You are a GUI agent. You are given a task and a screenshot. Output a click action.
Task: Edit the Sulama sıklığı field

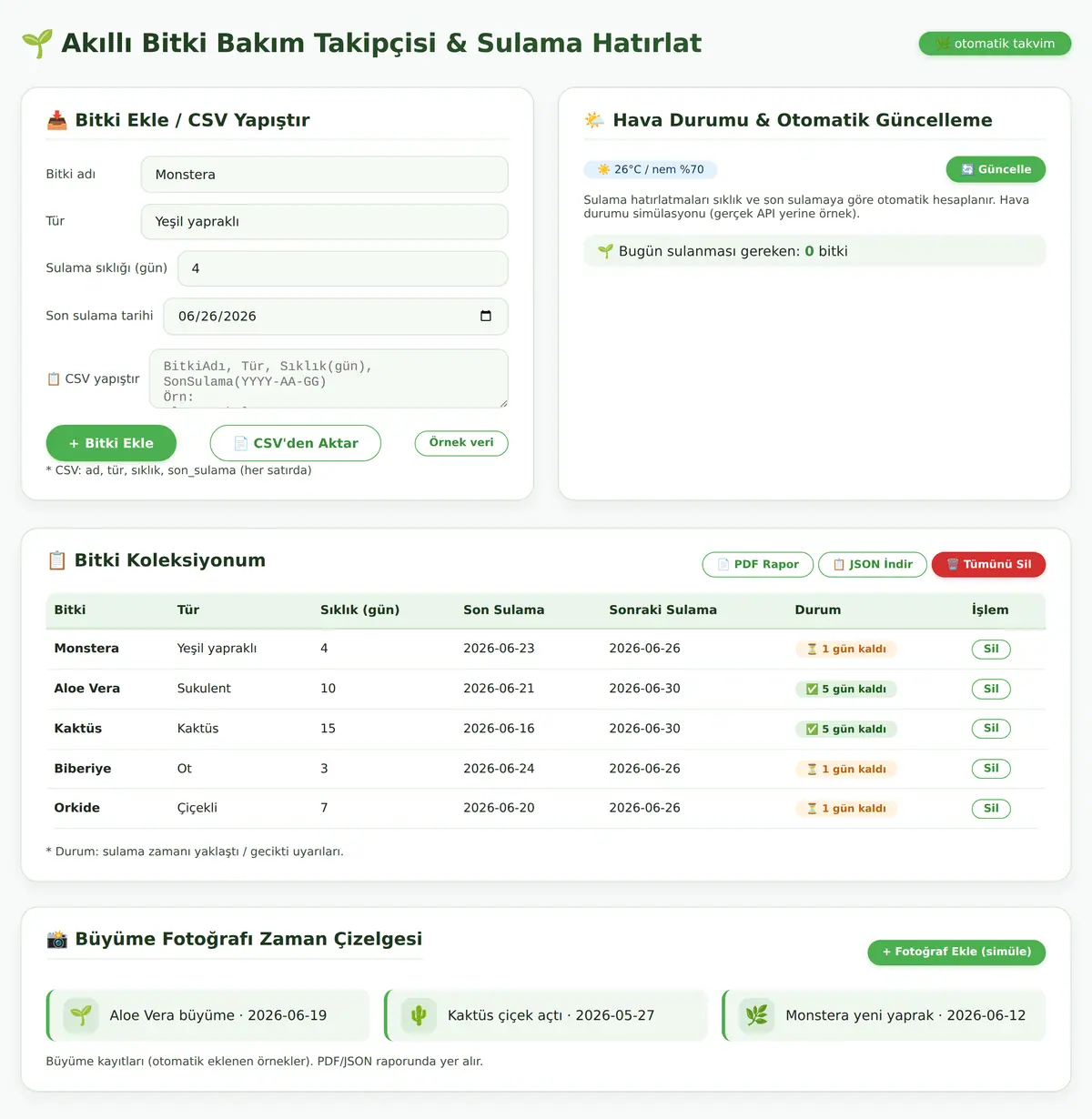click(x=343, y=269)
